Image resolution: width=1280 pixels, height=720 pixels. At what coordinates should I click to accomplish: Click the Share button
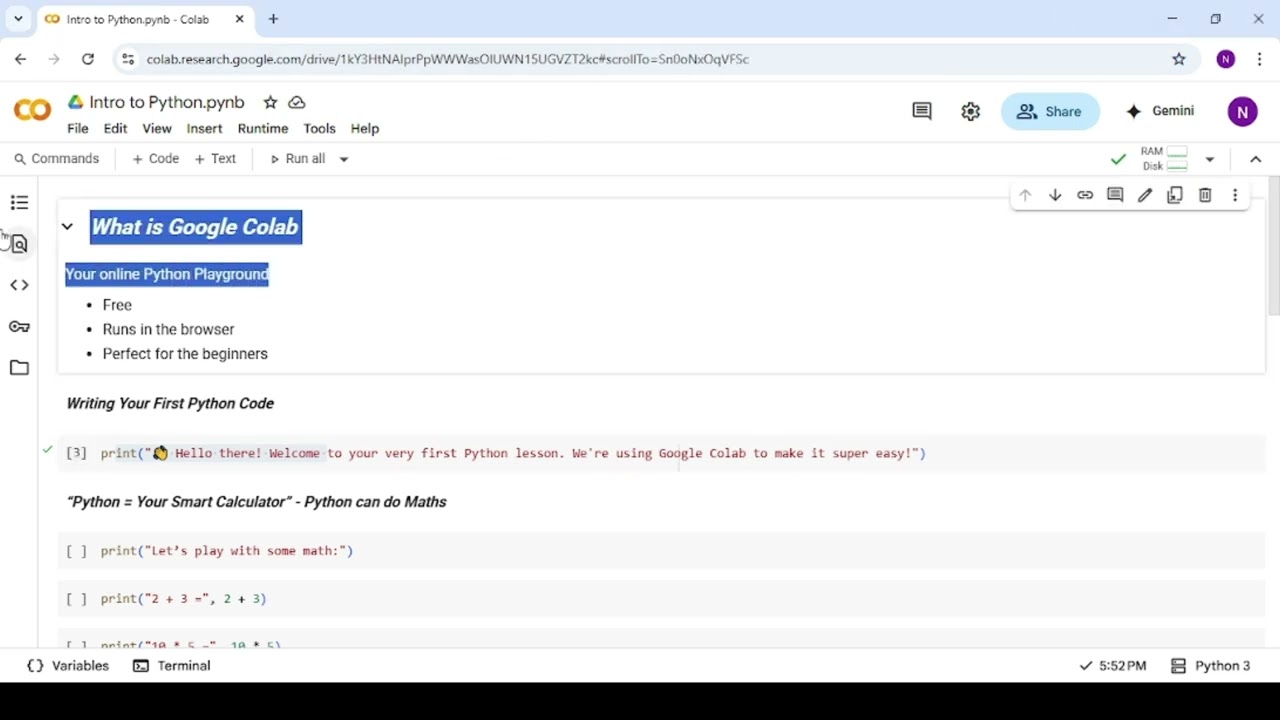pos(1050,111)
